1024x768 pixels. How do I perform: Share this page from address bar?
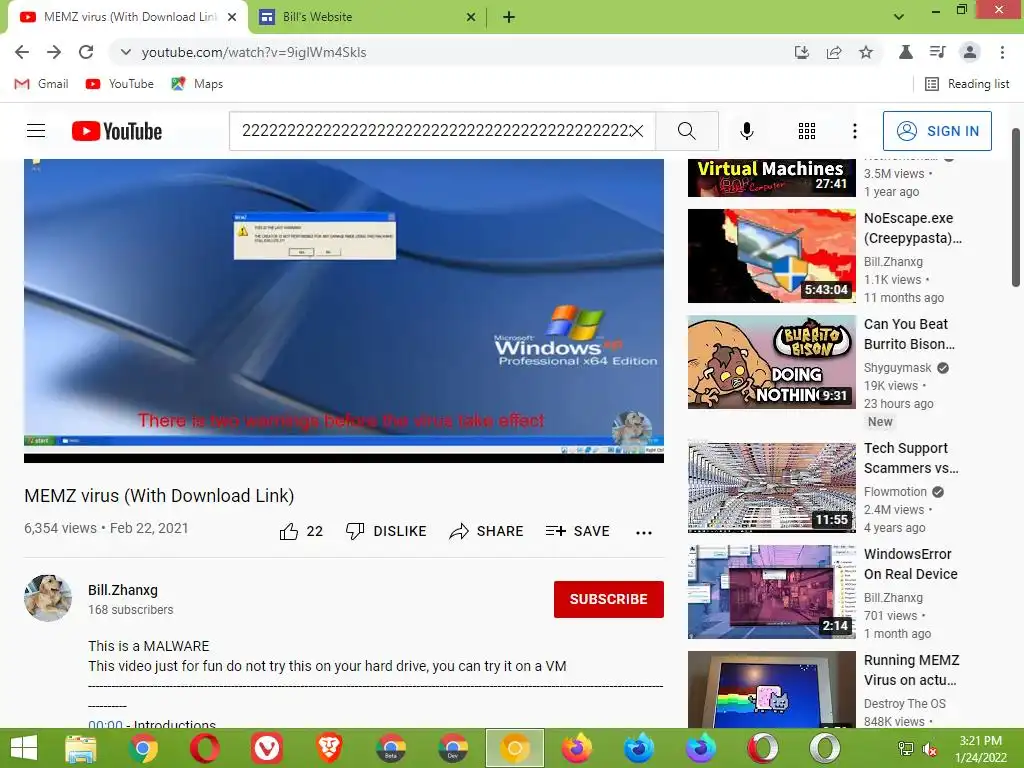[x=834, y=52]
